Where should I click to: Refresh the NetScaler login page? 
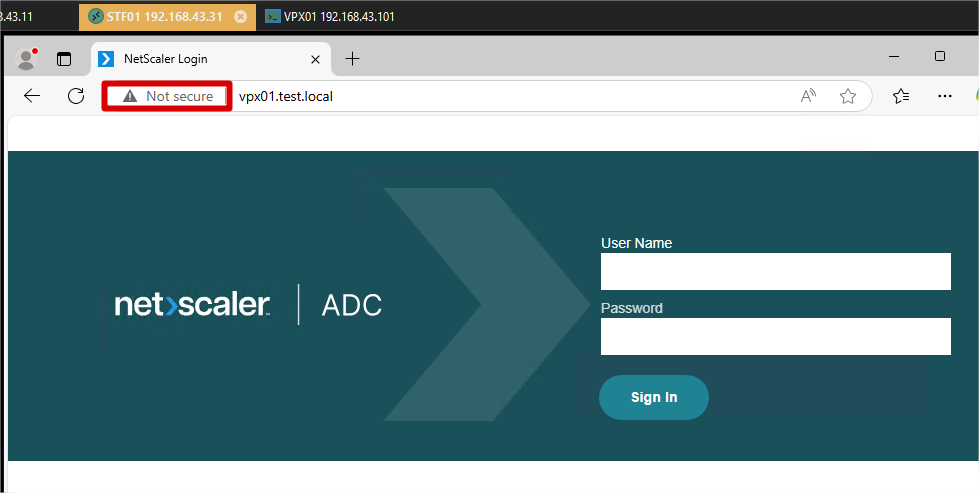[x=76, y=96]
